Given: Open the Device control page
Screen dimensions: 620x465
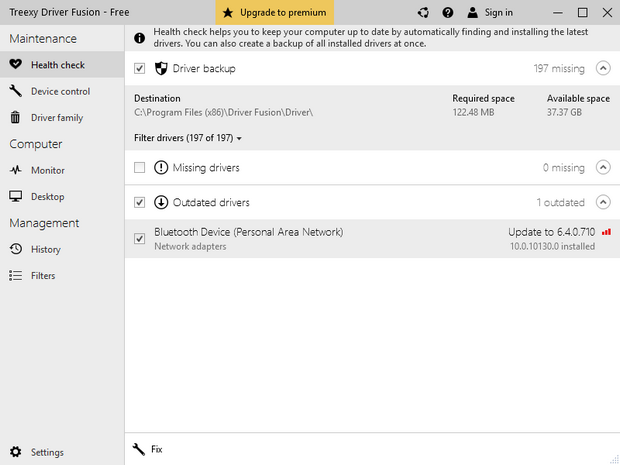Looking at the screenshot, I should [60, 91].
